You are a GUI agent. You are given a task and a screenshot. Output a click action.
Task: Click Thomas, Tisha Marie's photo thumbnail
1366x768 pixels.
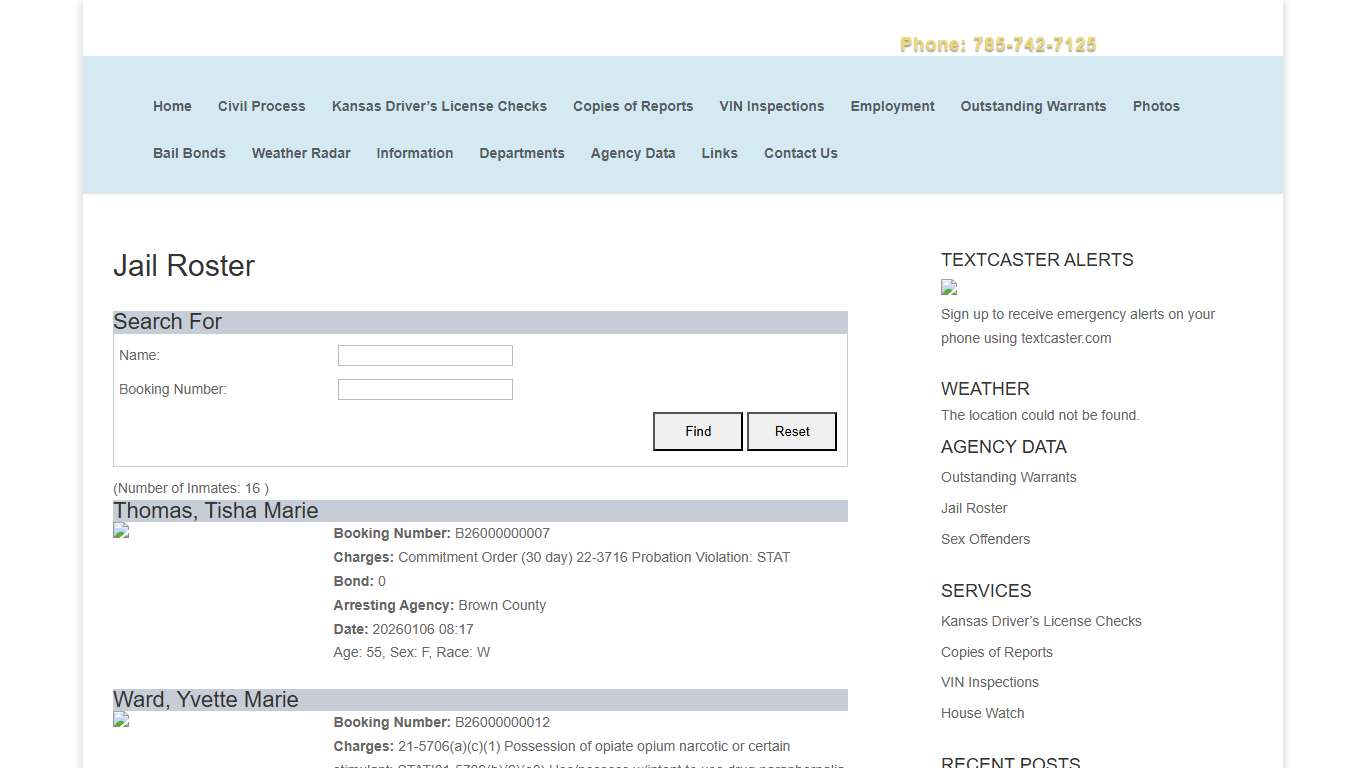coord(120,531)
